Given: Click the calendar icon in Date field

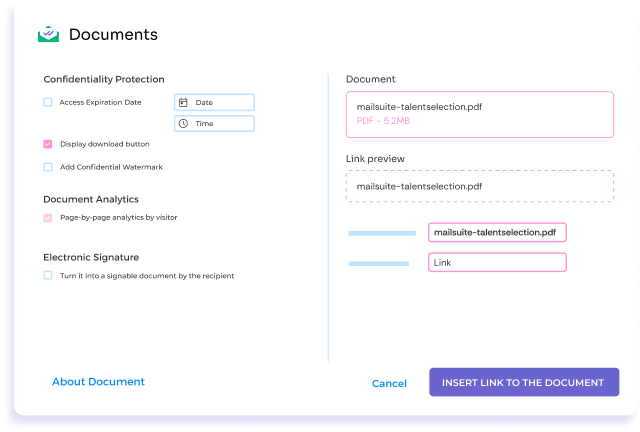Looking at the screenshot, I should tap(183, 102).
